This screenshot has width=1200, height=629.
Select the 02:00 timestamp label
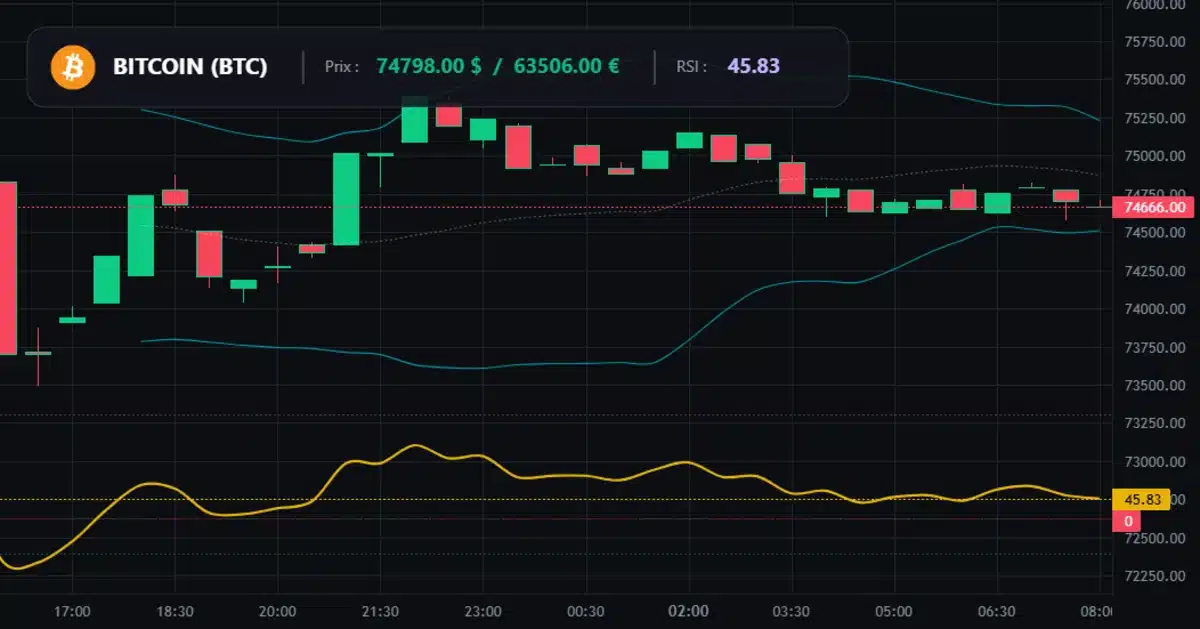[689, 611]
